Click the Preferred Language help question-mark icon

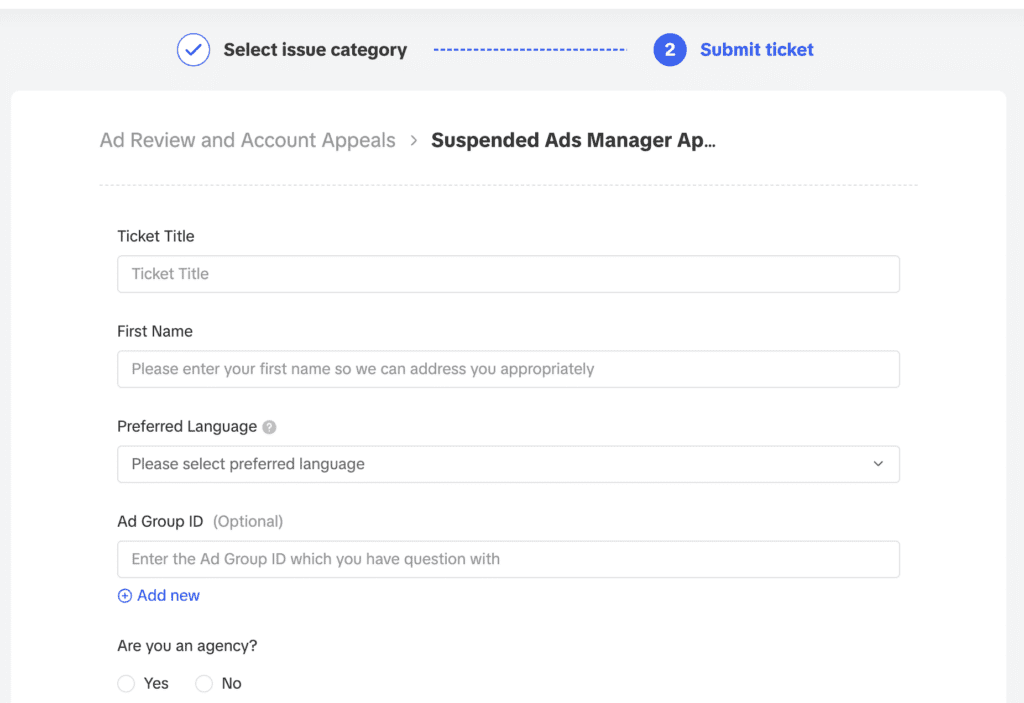tap(269, 427)
